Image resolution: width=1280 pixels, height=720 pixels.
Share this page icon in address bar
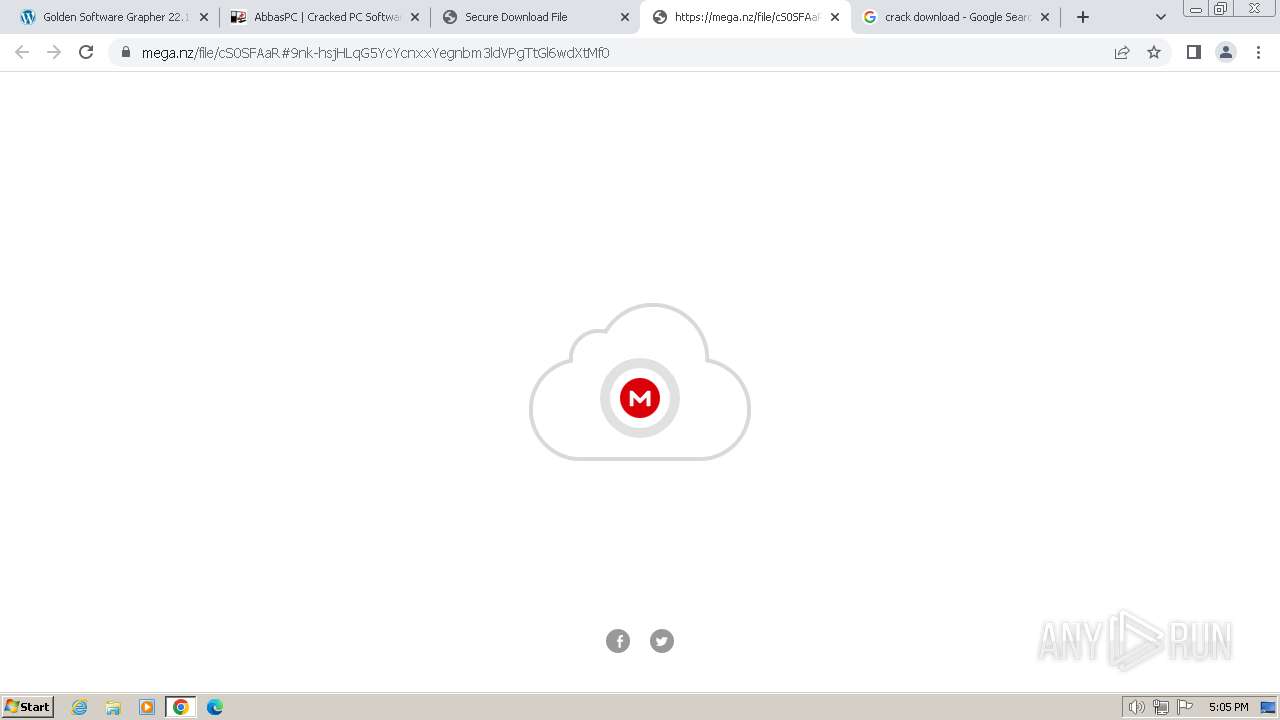[1122, 52]
